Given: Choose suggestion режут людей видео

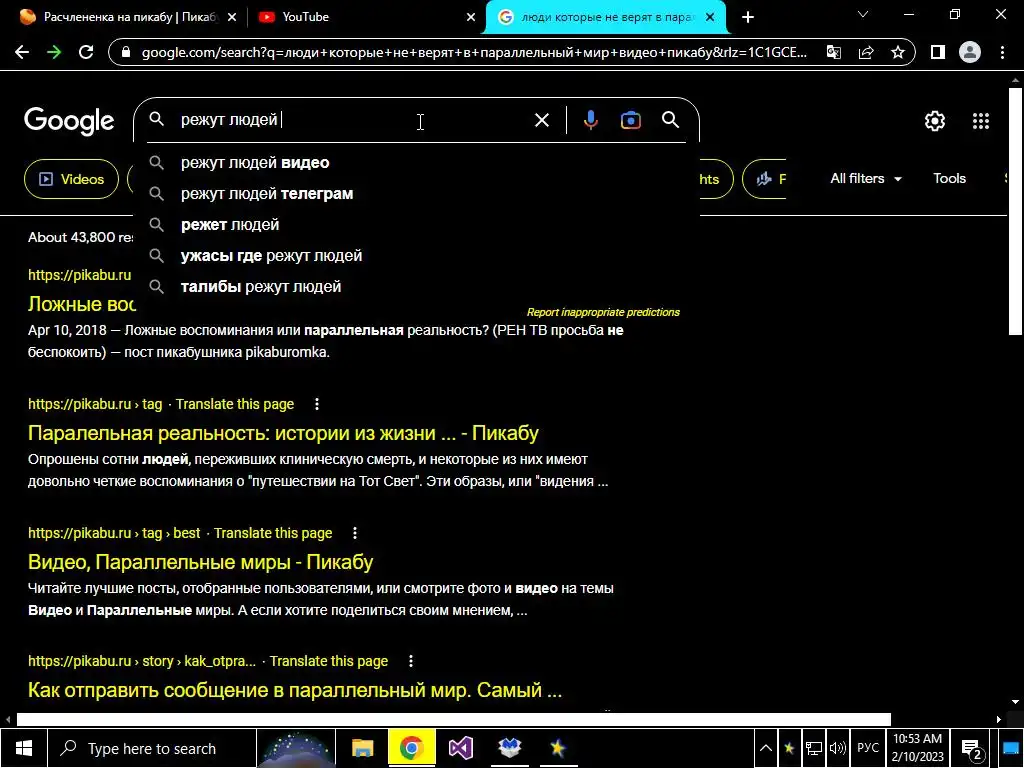Looking at the screenshot, I should (x=417, y=163).
